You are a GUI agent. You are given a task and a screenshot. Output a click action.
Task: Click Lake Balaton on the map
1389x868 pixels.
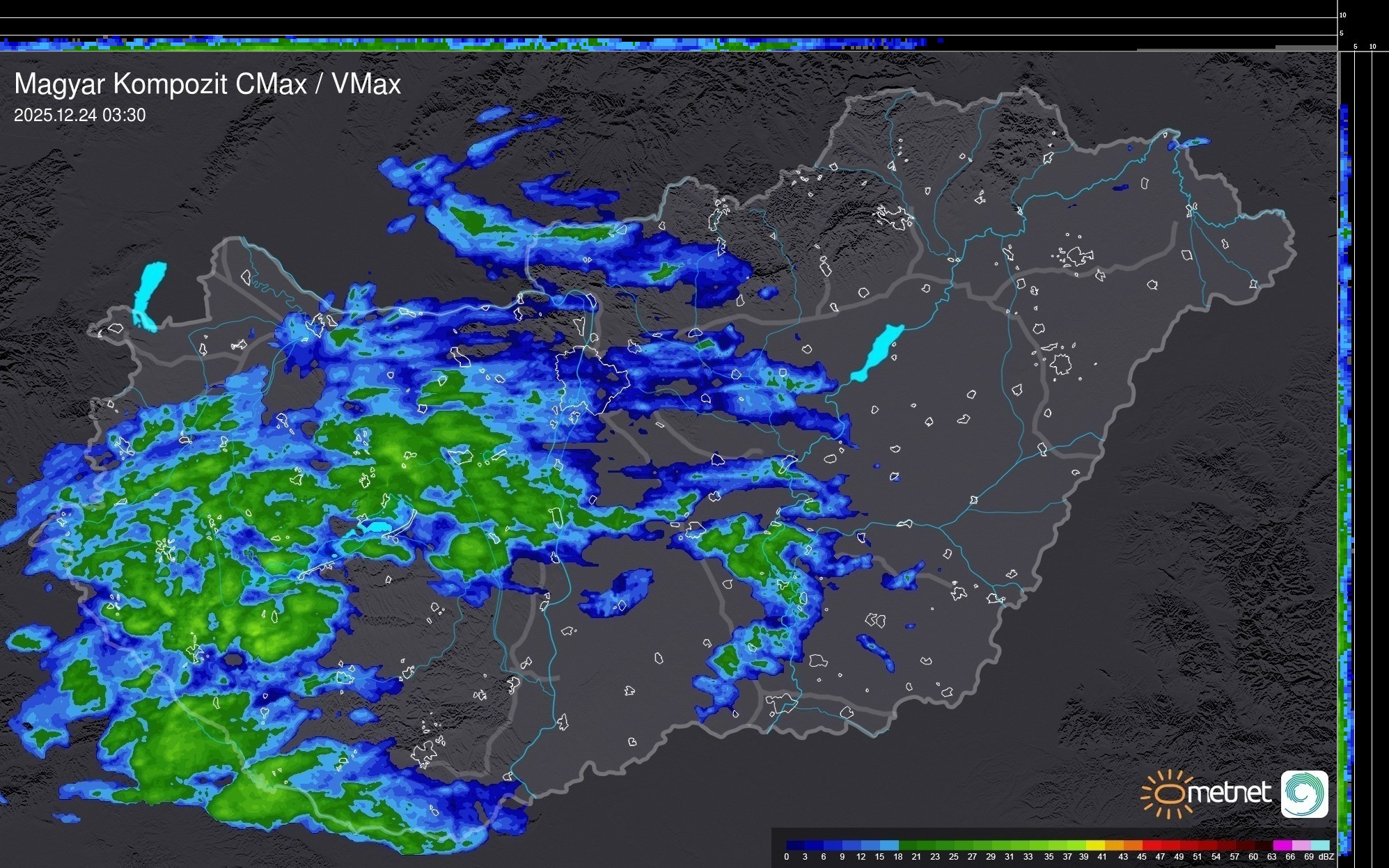coord(380,526)
